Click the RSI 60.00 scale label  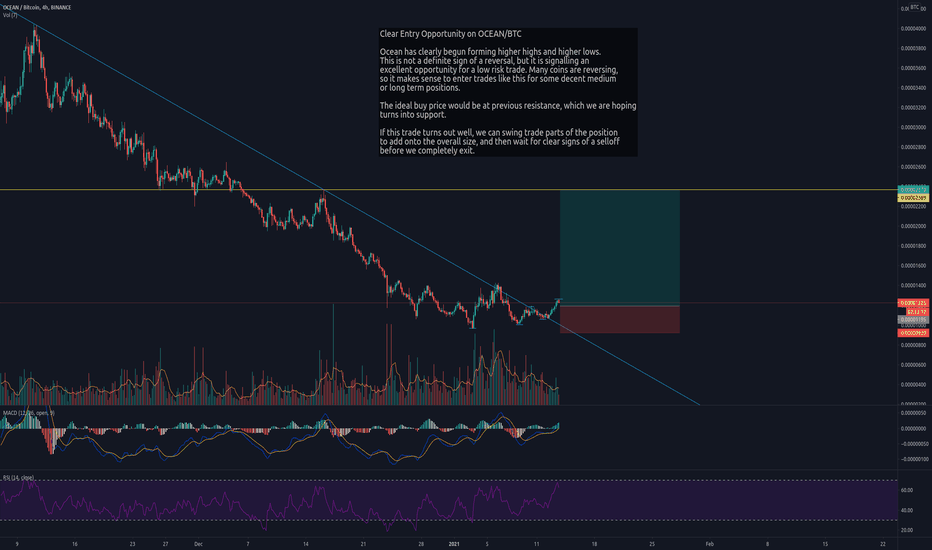pyautogui.click(x=907, y=491)
